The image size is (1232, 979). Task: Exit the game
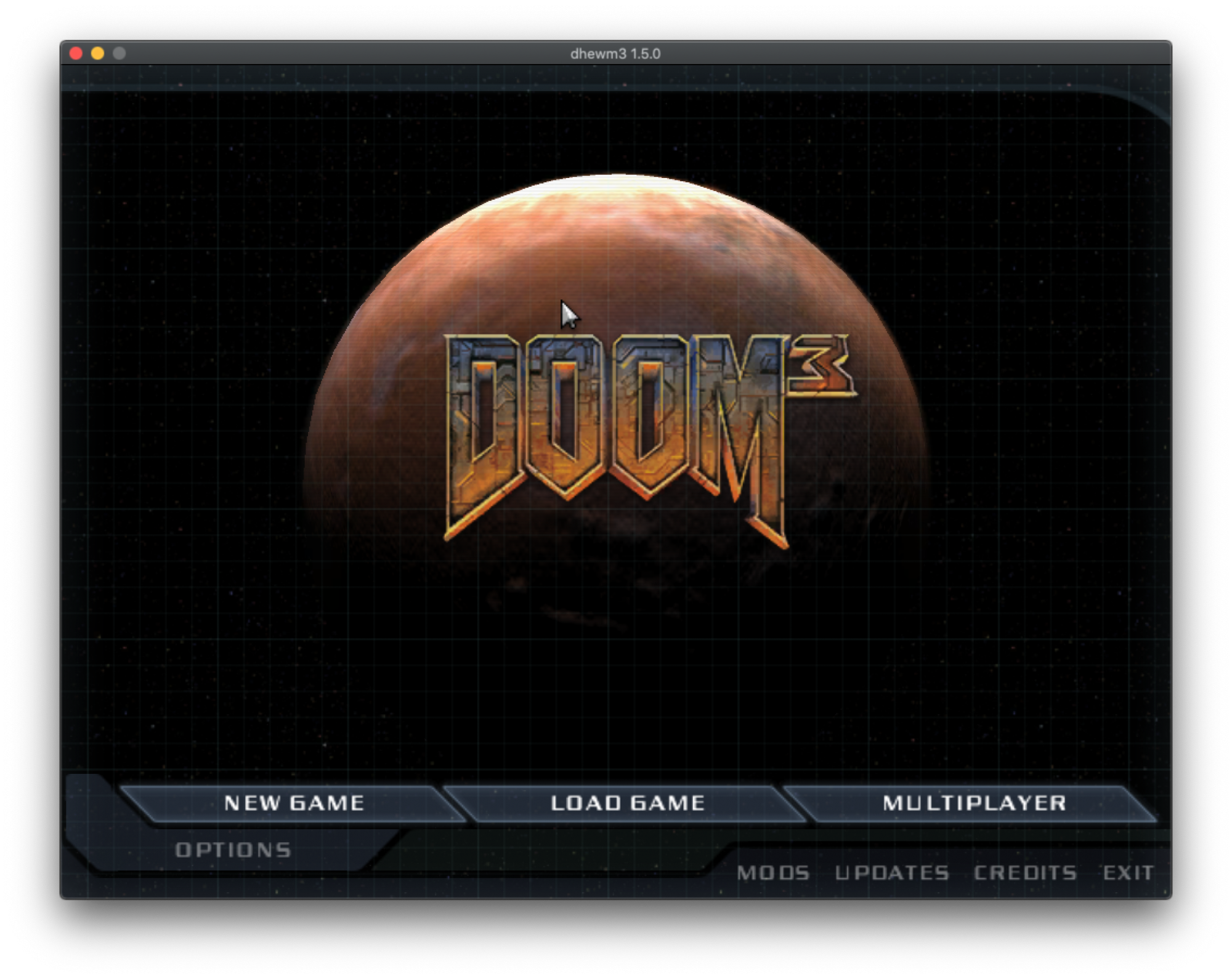click(1128, 873)
